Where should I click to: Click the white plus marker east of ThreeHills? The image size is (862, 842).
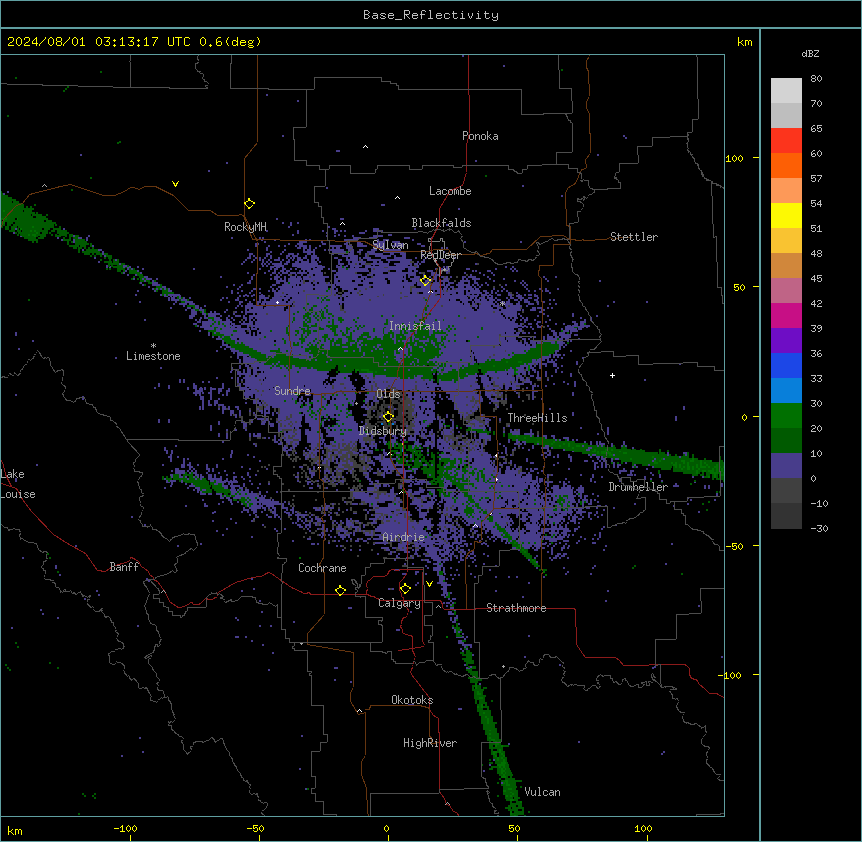pyautogui.click(x=612, y=375)
